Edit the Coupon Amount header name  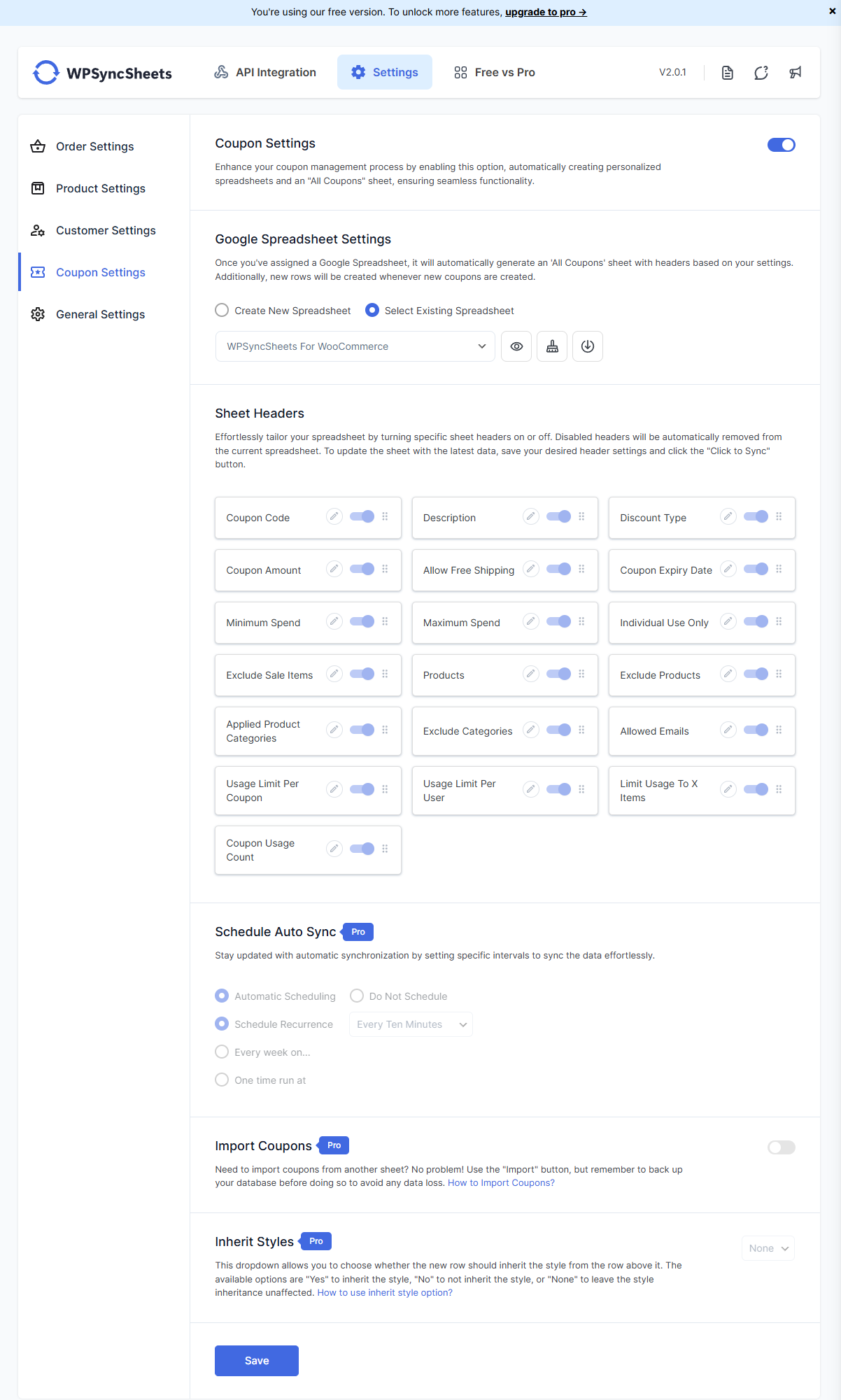point(334,569)
